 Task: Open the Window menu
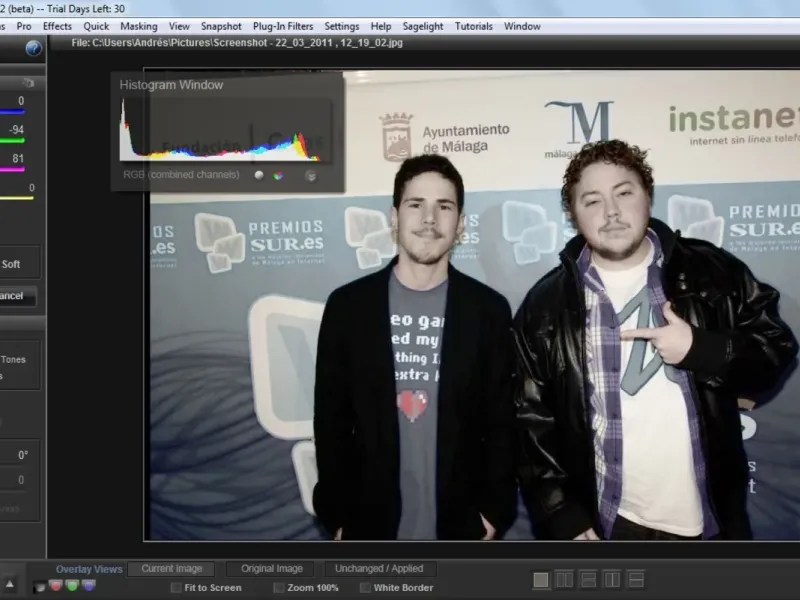coord(522,27)
